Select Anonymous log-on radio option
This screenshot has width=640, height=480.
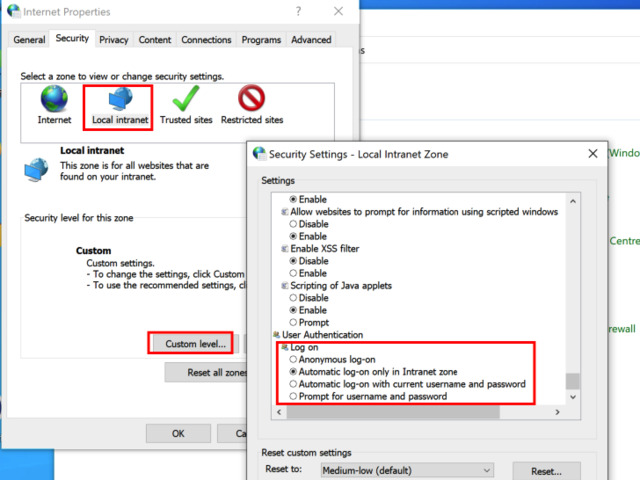point(293,359)
